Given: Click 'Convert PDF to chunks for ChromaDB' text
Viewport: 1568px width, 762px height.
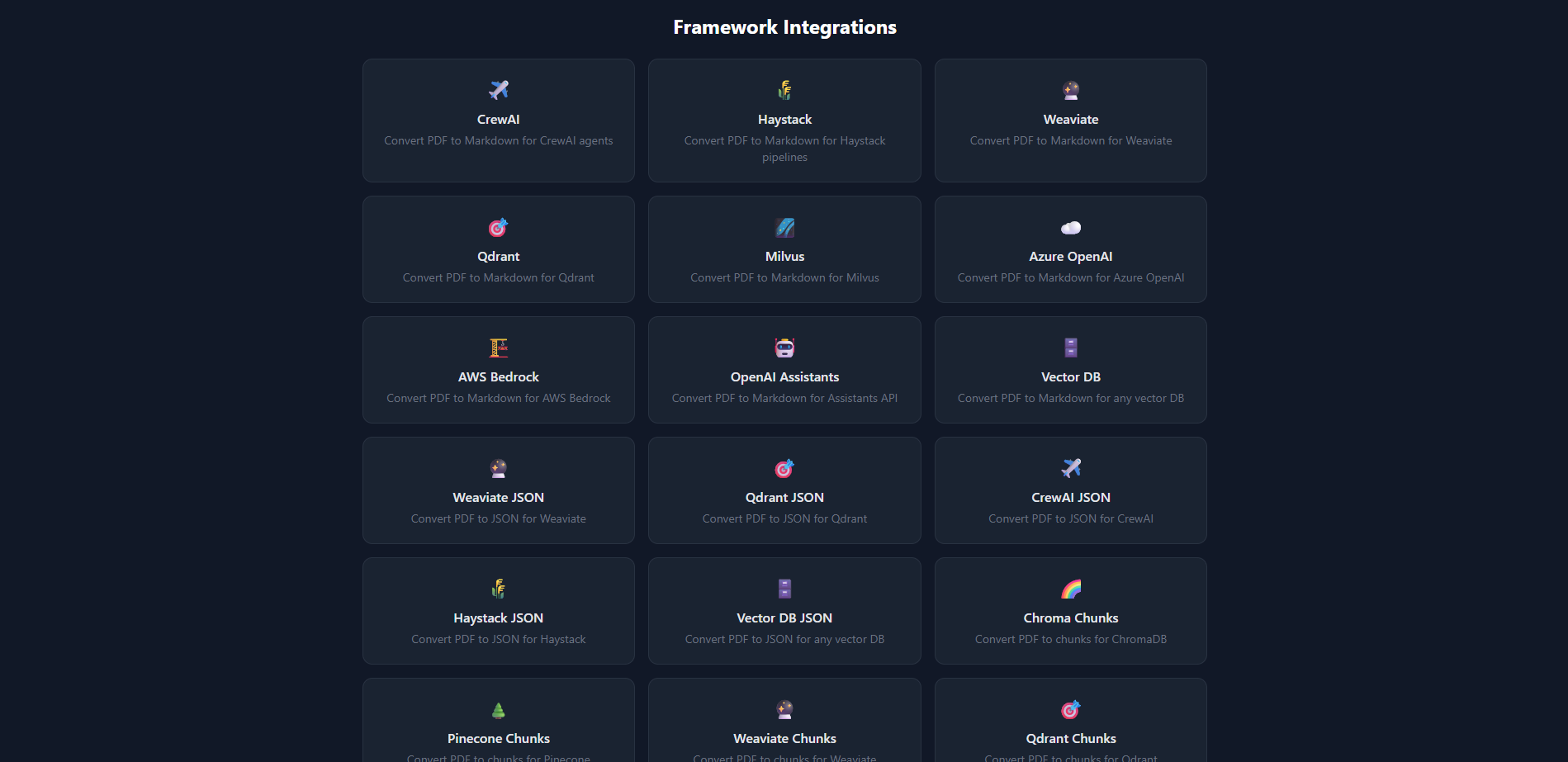Looking at the screenshot, I should [1071, 640].
